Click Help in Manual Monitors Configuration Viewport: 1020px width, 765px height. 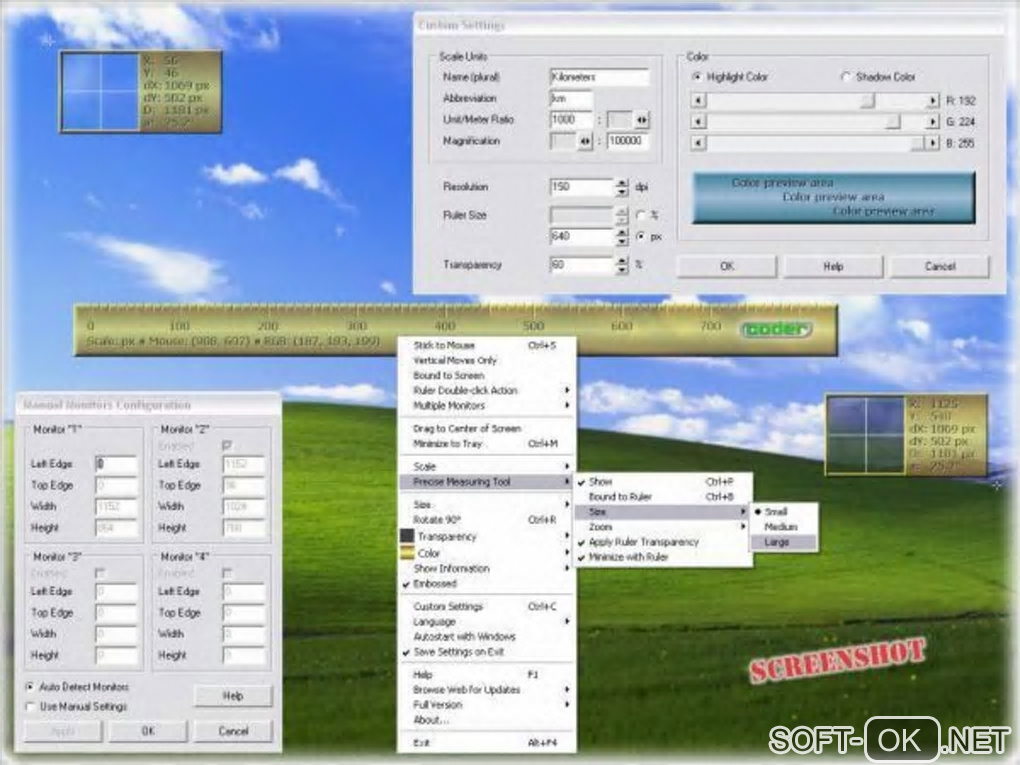(233, 696)
